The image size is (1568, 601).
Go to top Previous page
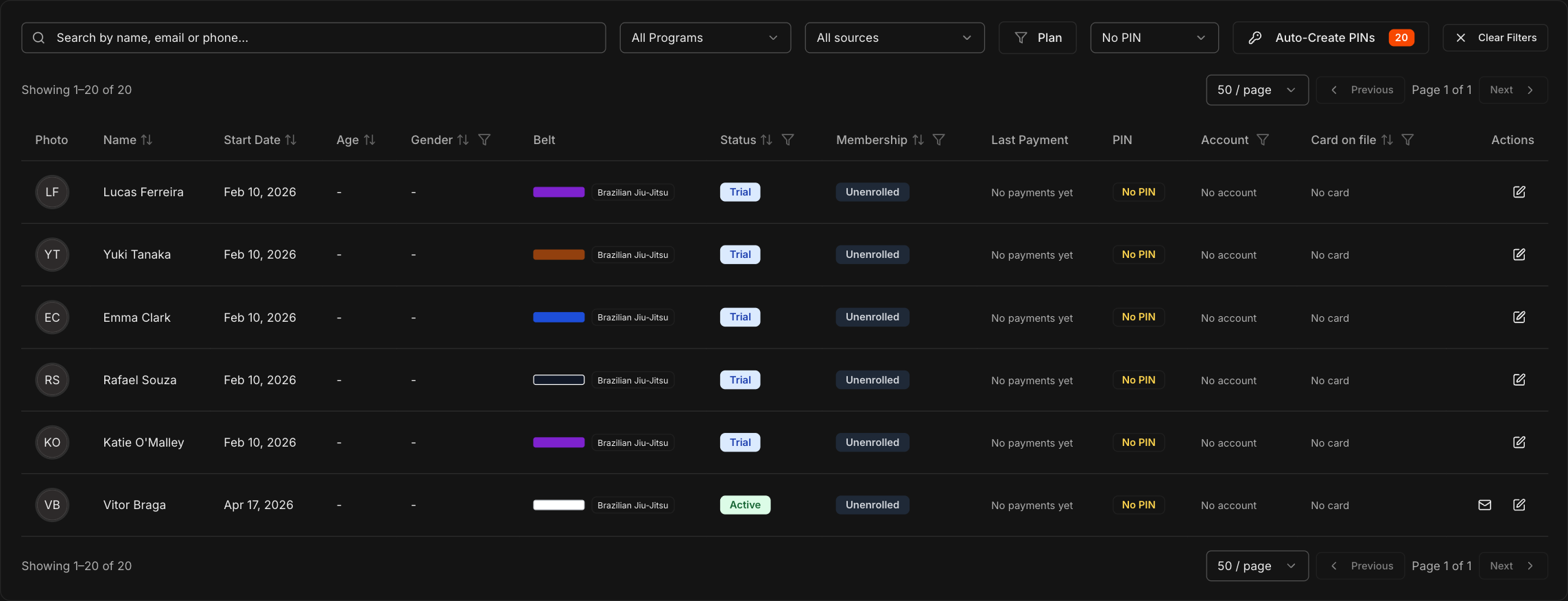click(1361, 90)
